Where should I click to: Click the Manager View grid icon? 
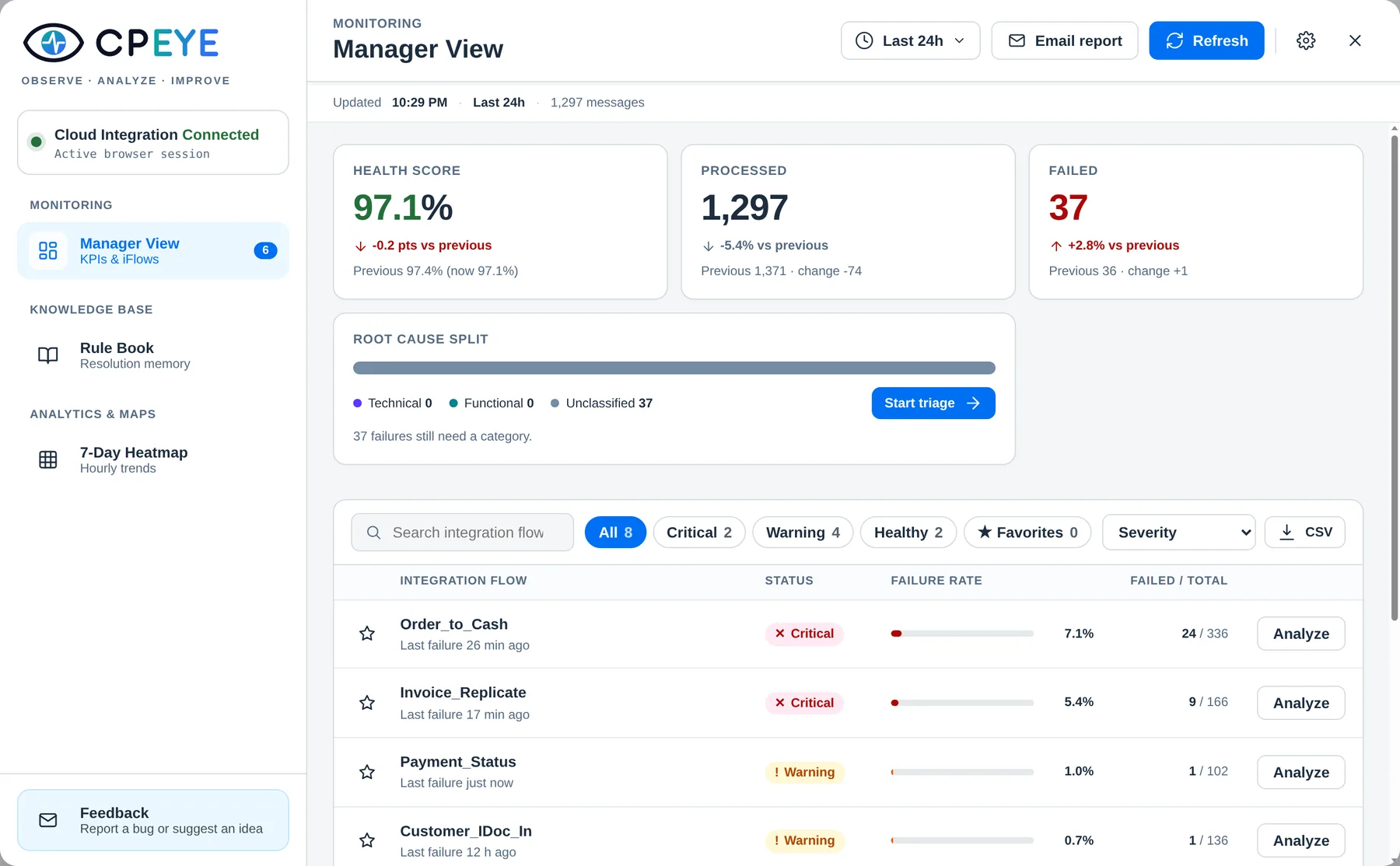click(48, 250)
